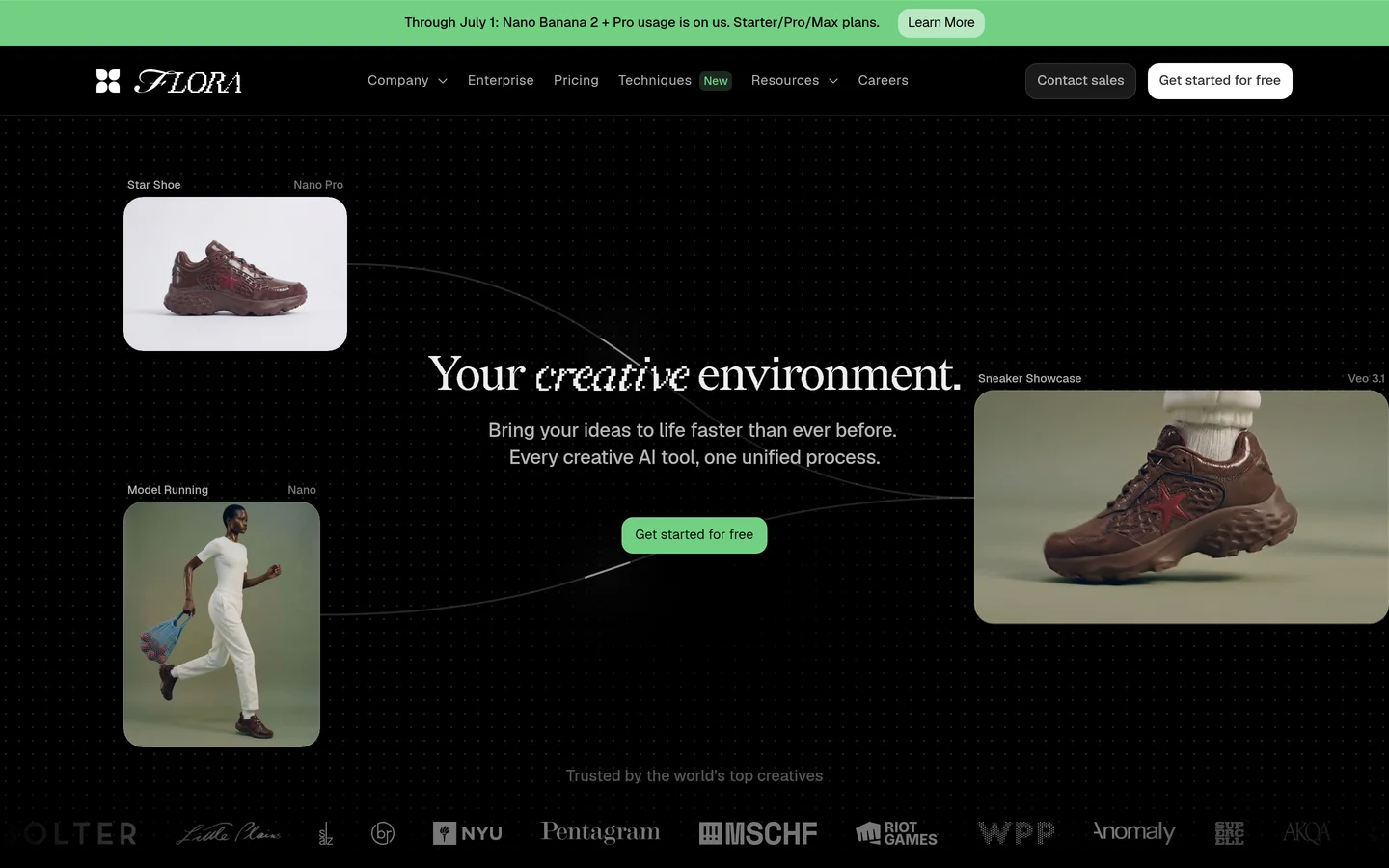Click the circular bp logo

383,833
